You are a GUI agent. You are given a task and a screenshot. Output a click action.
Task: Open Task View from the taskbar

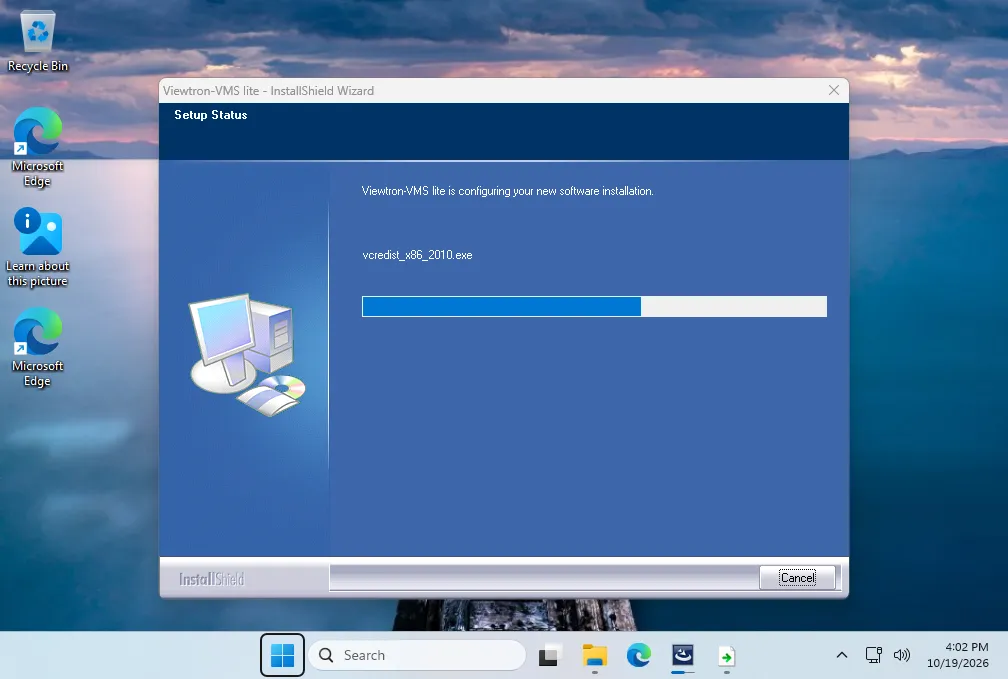[x=548, y=656]
